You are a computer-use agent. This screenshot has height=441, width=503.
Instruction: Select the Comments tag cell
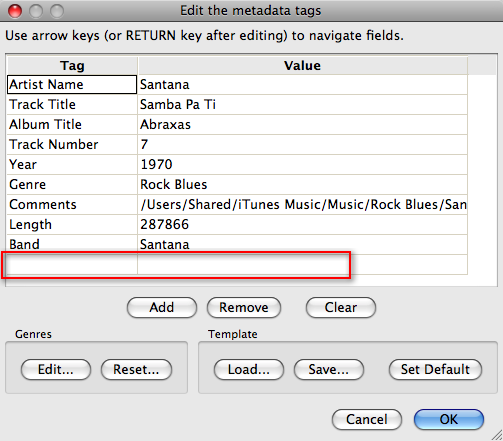coord(72,204)
